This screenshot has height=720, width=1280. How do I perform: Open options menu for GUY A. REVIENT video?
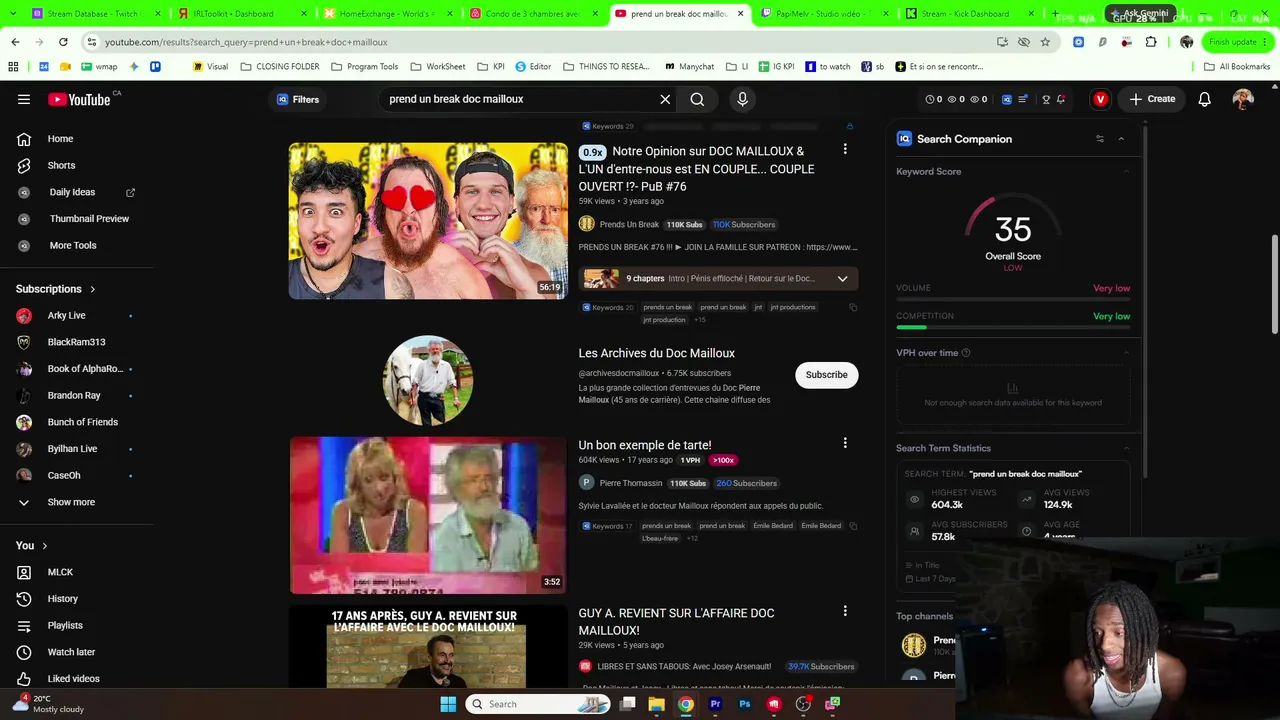pyautogui.click(x=845, y=611)
